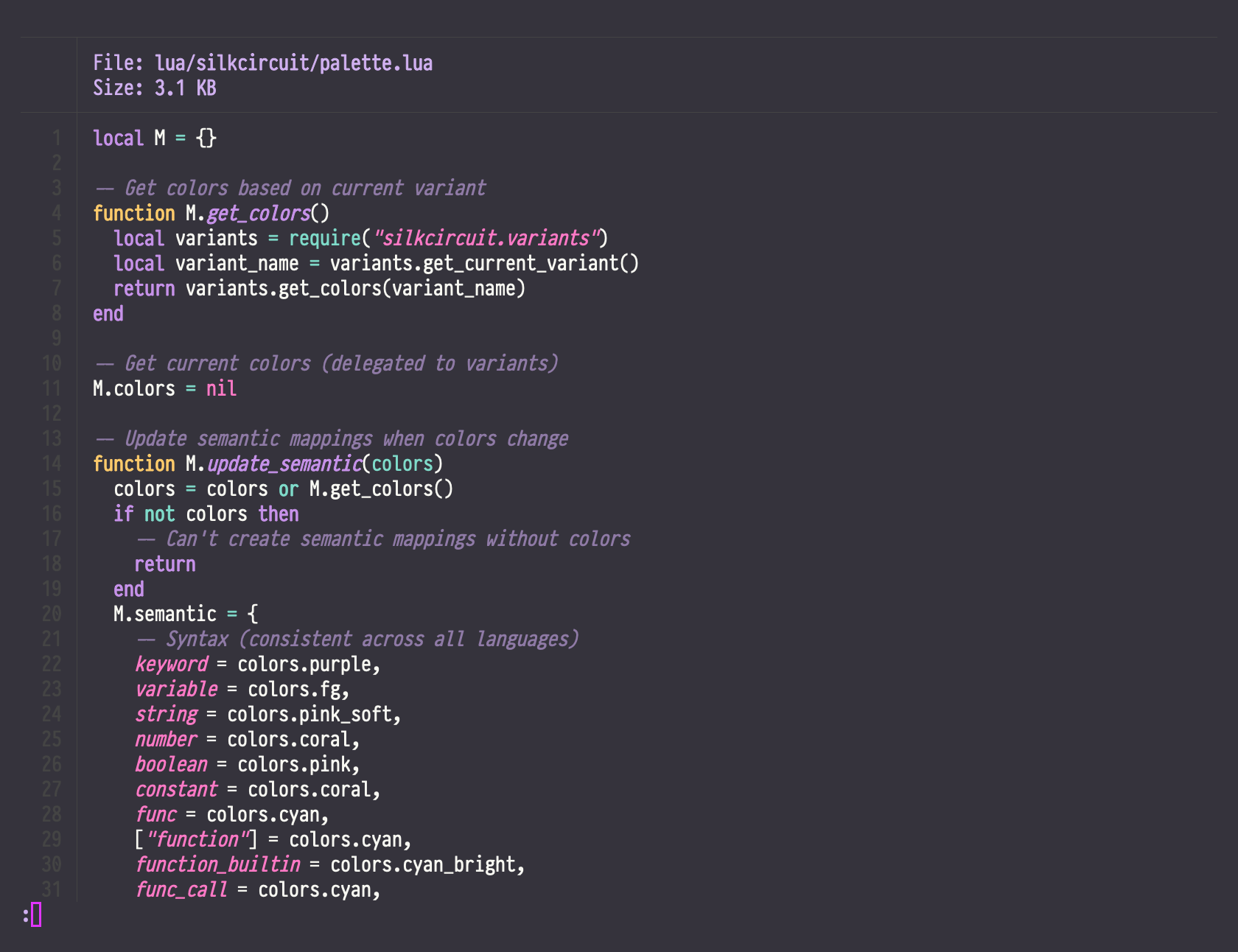This screenshot has height=952, width=1238.
Task: Click 'M.semantic = {' on line 20
Action: pos(186,615)
